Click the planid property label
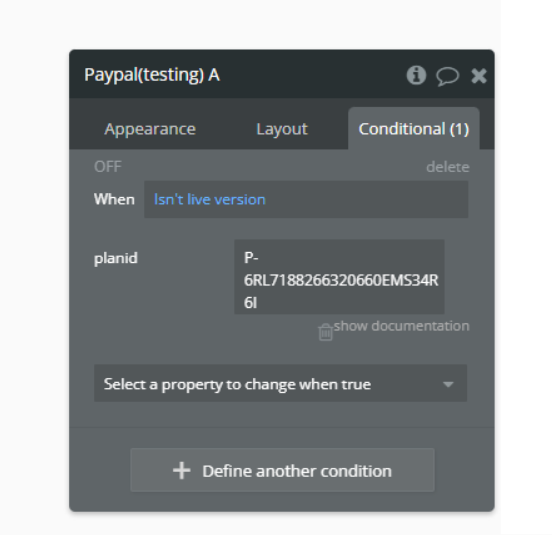The width and height of the screenshot is (552, 535). click(x=116, y=259)
